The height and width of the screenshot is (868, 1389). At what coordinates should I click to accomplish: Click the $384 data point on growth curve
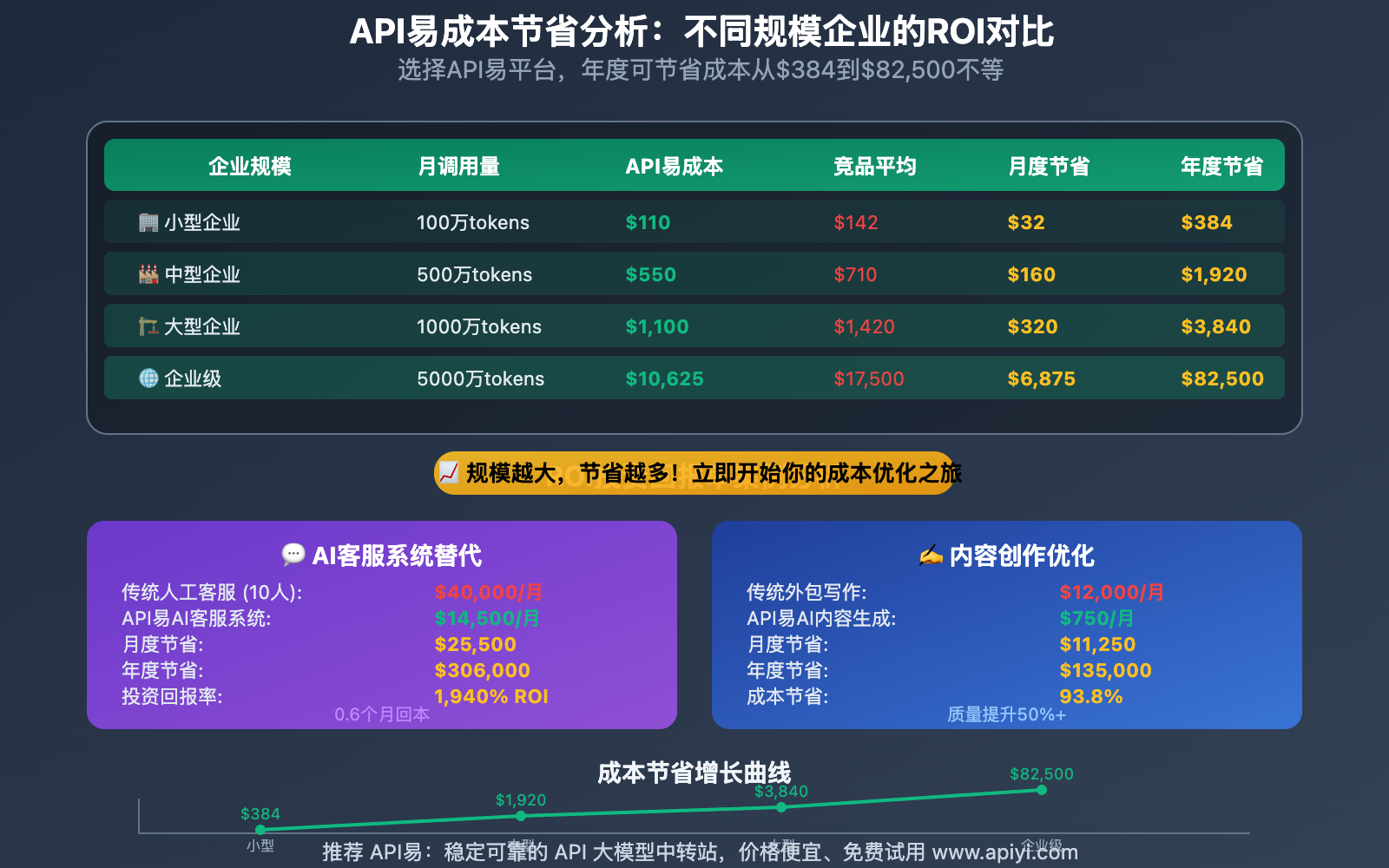(x=260, y=830)
